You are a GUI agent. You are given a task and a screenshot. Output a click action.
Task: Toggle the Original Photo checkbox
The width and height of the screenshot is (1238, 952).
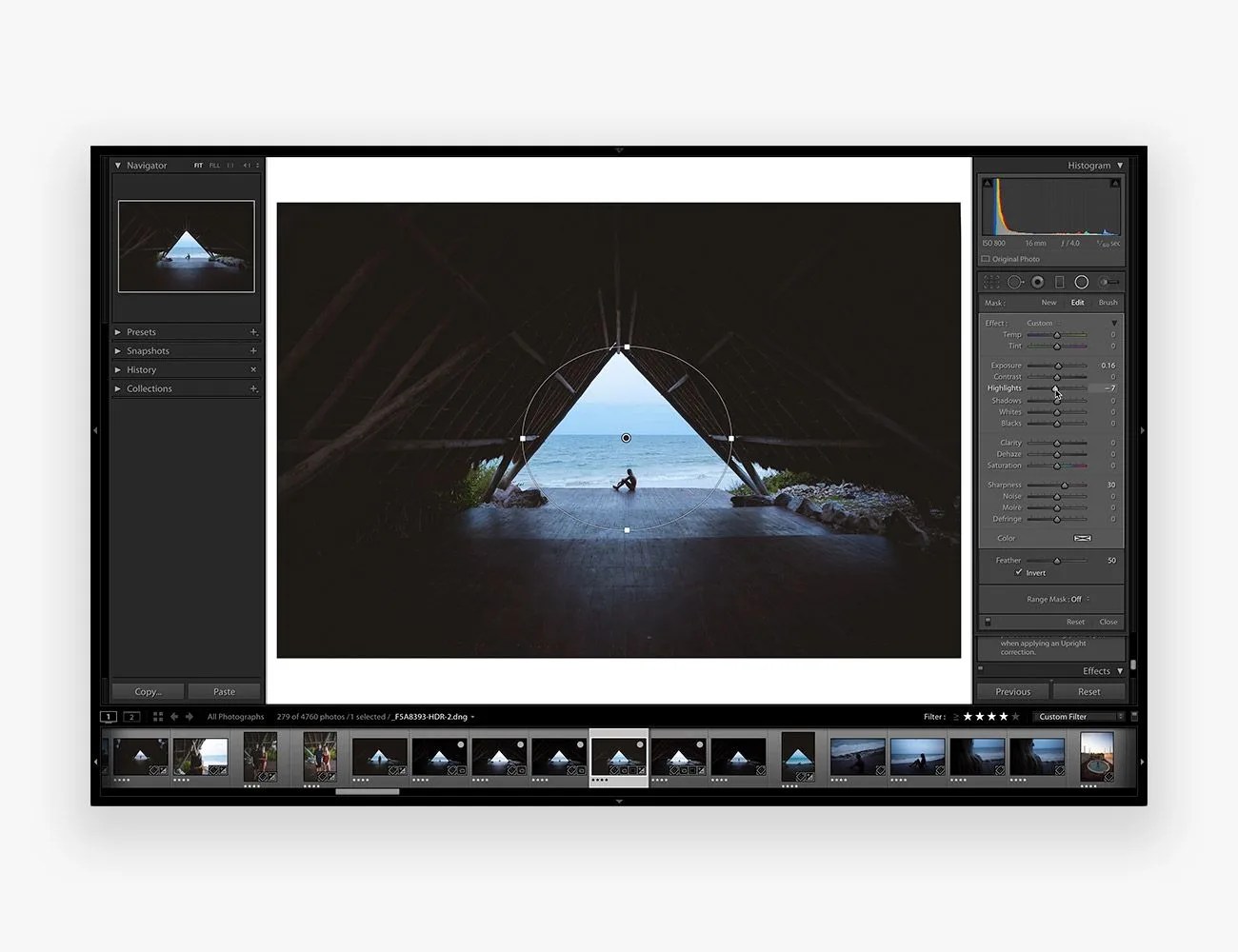986,259
